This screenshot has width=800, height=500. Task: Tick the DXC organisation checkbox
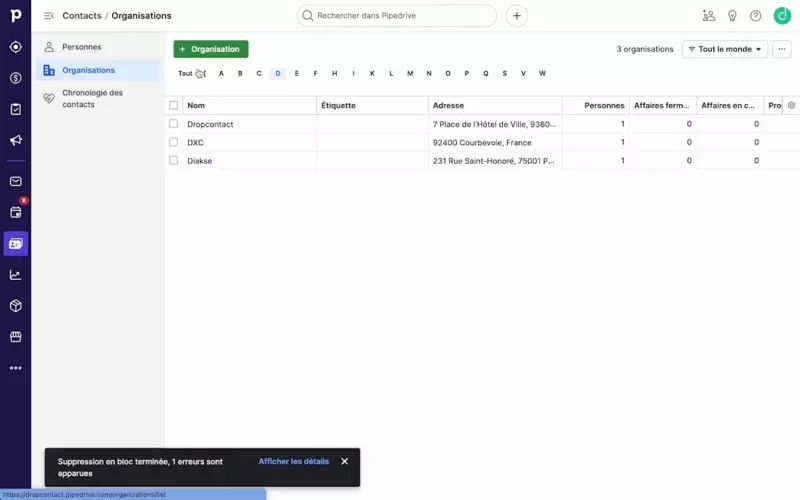(x=174, y=142)
